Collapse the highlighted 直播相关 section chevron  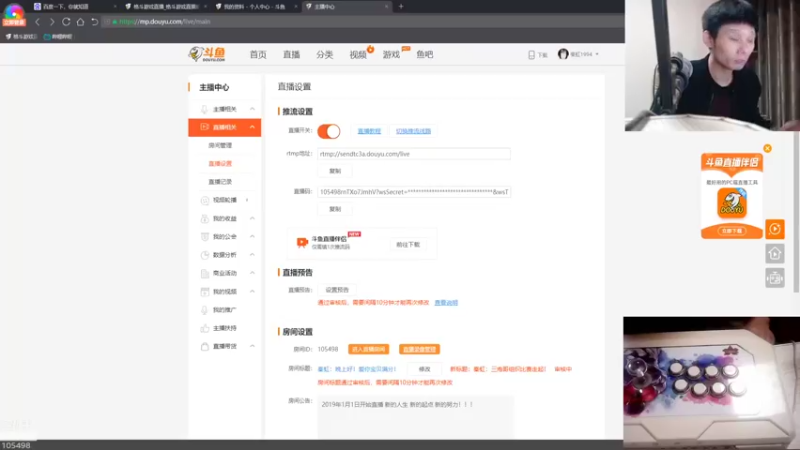click(x=252, y=127)
